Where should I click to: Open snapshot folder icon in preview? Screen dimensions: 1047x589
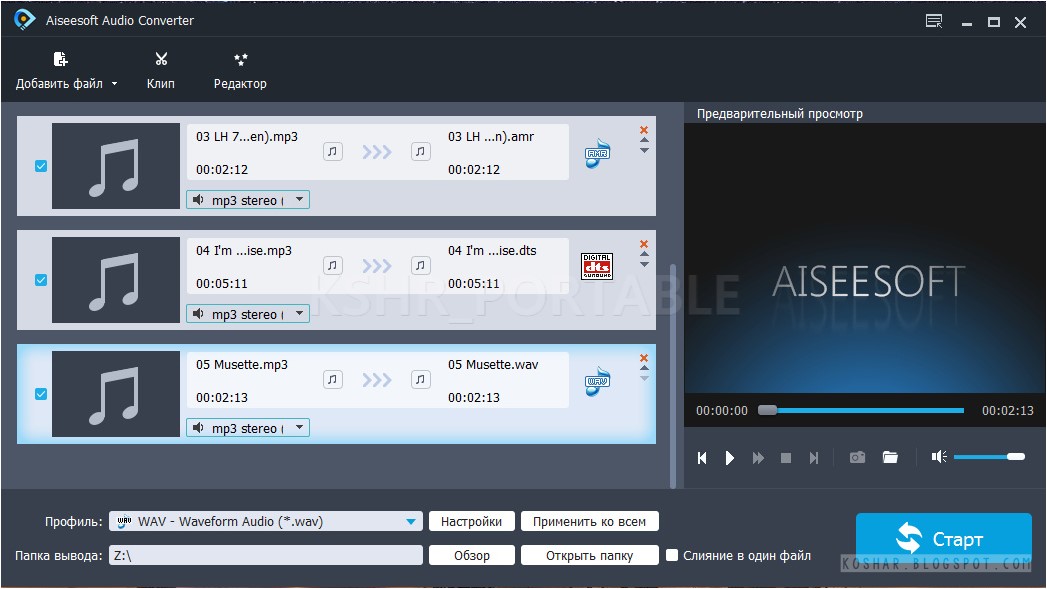click(890, 457)
